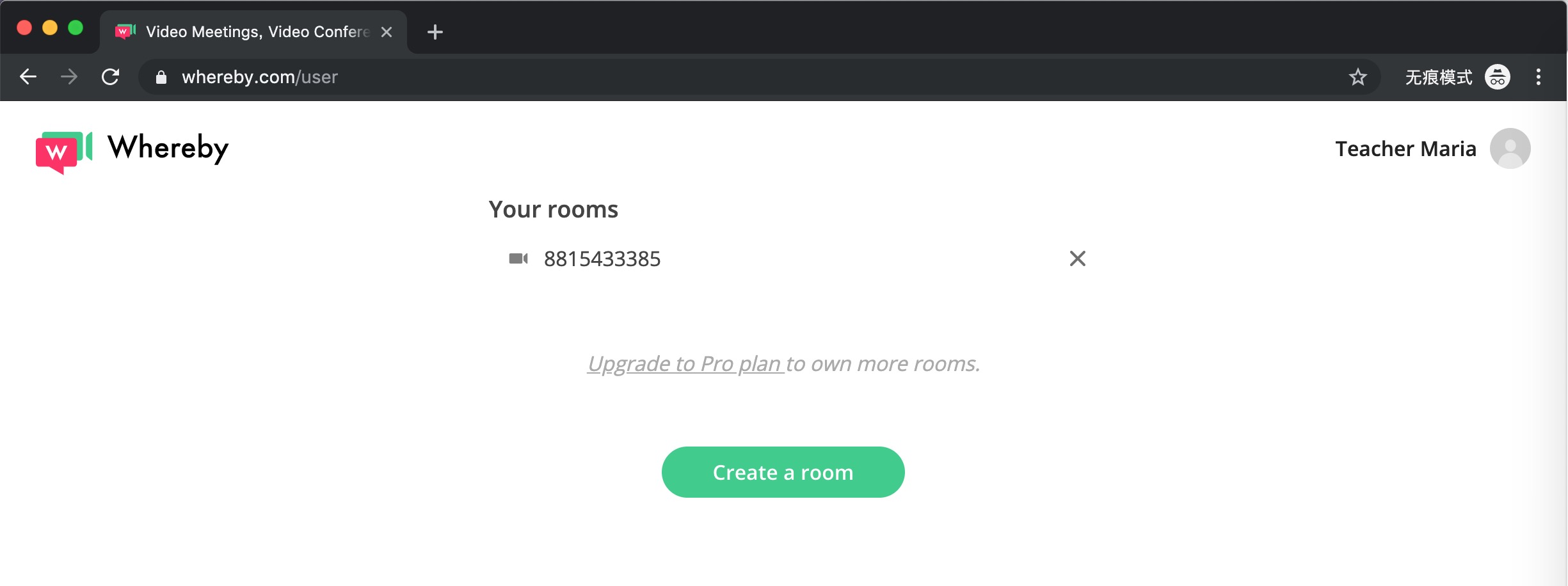This screenshot has height=586, width=1568.
Task: Close the Video Meetings tab
Action: (x=387, y=32)
